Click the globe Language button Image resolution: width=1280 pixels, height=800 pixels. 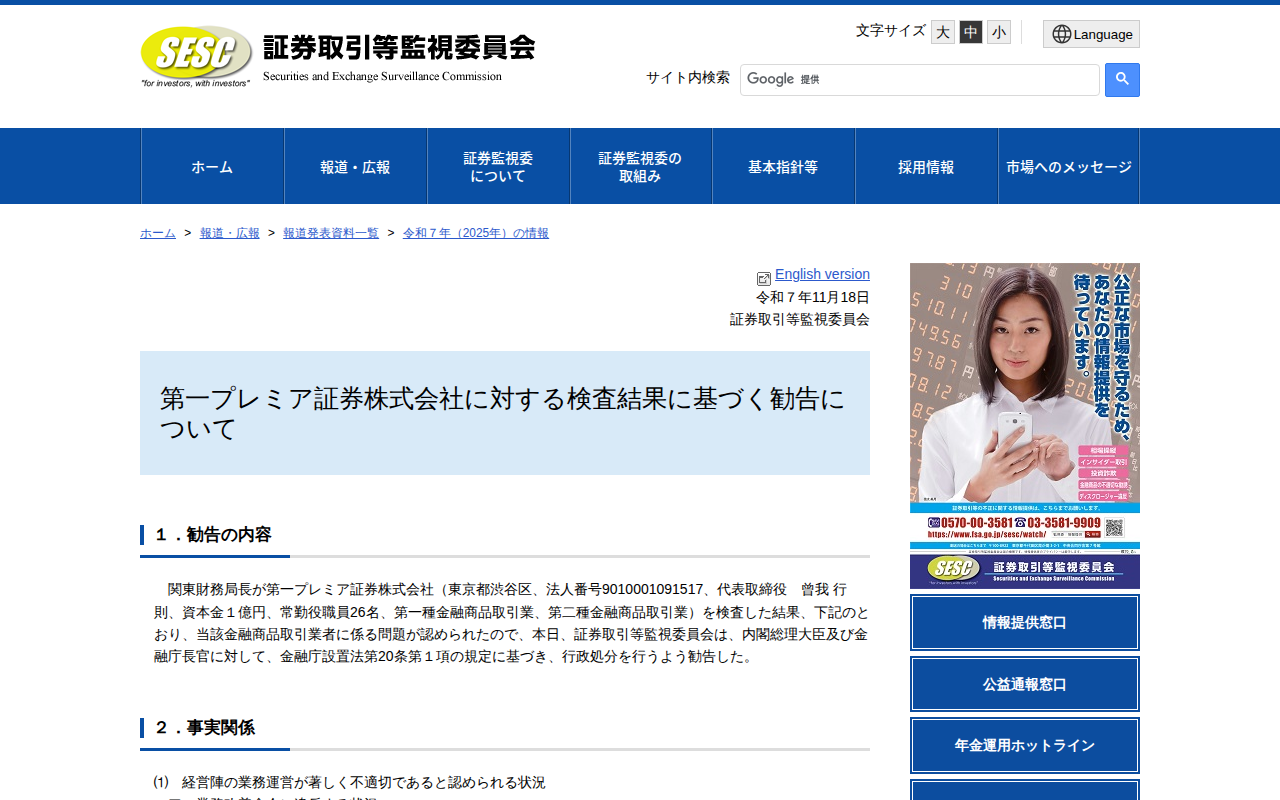point(1091,34)
